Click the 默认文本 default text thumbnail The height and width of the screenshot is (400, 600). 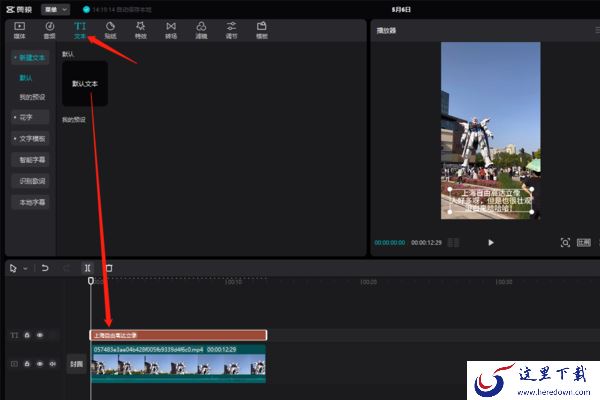click(85, 83)
